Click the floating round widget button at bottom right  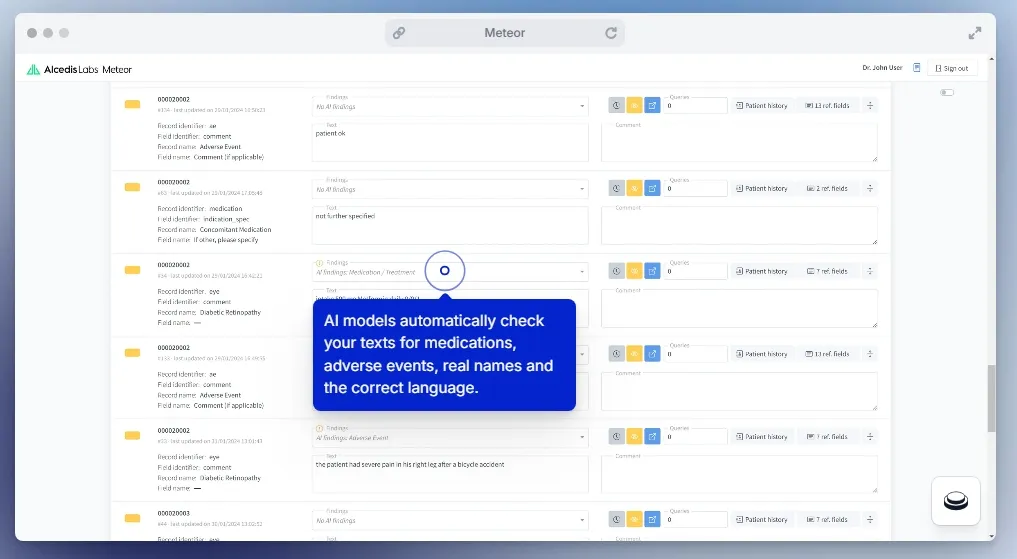click(x=956, y=501)
